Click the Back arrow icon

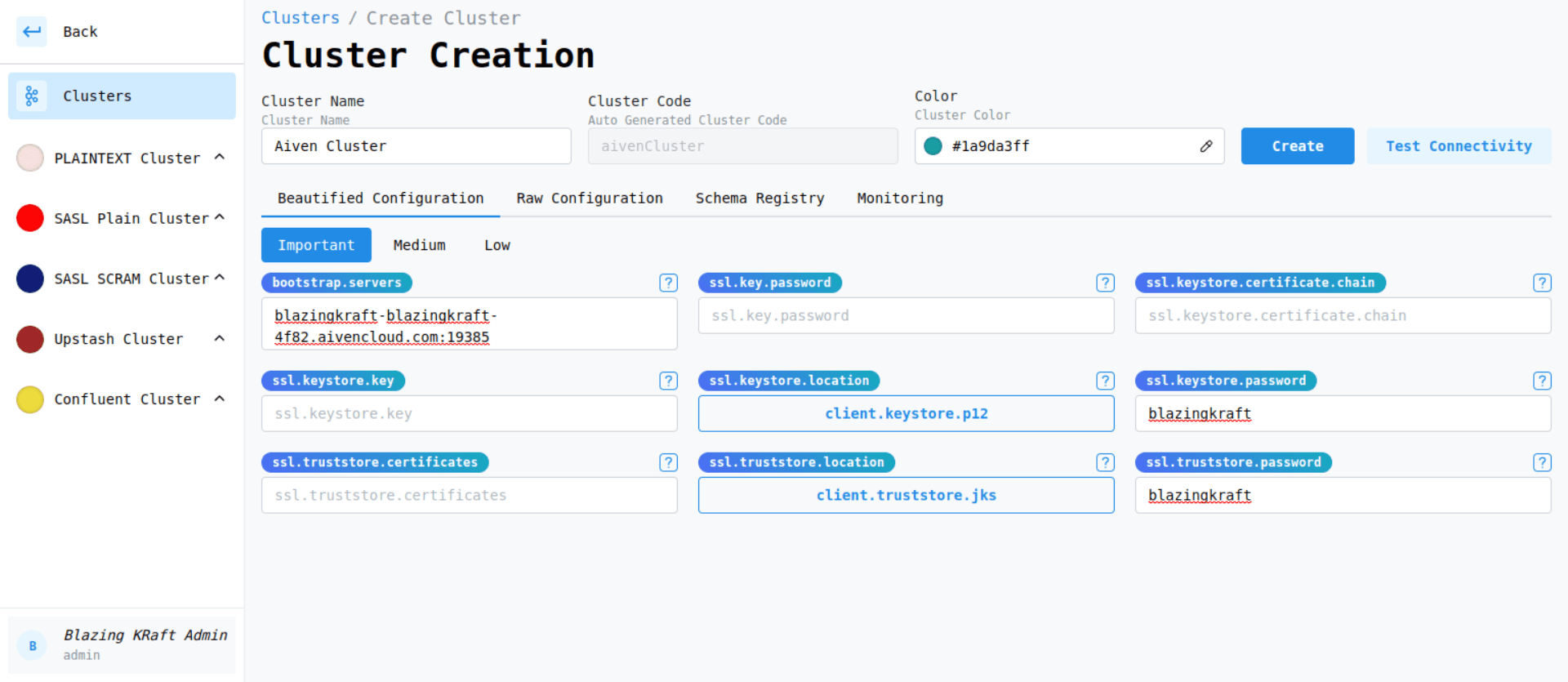[x=32, y=32]
